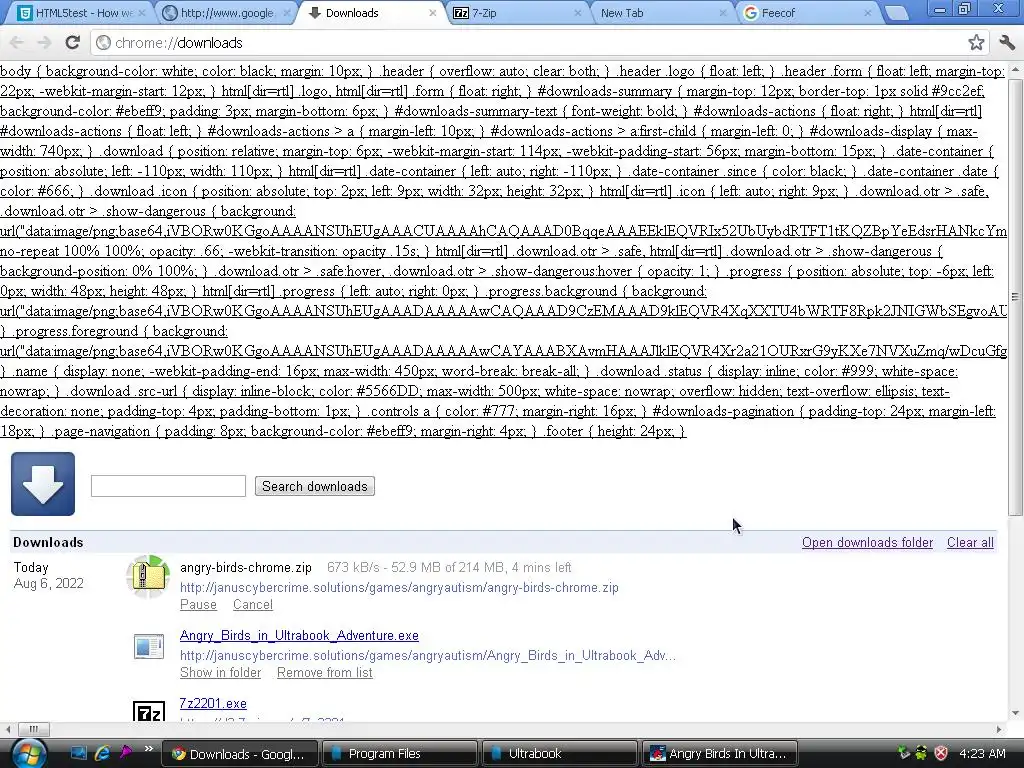Open Angry Birds In Ultra... taskbar button
The height and width of the screenshot is (768, 1024).
click(x=720, y=754)
